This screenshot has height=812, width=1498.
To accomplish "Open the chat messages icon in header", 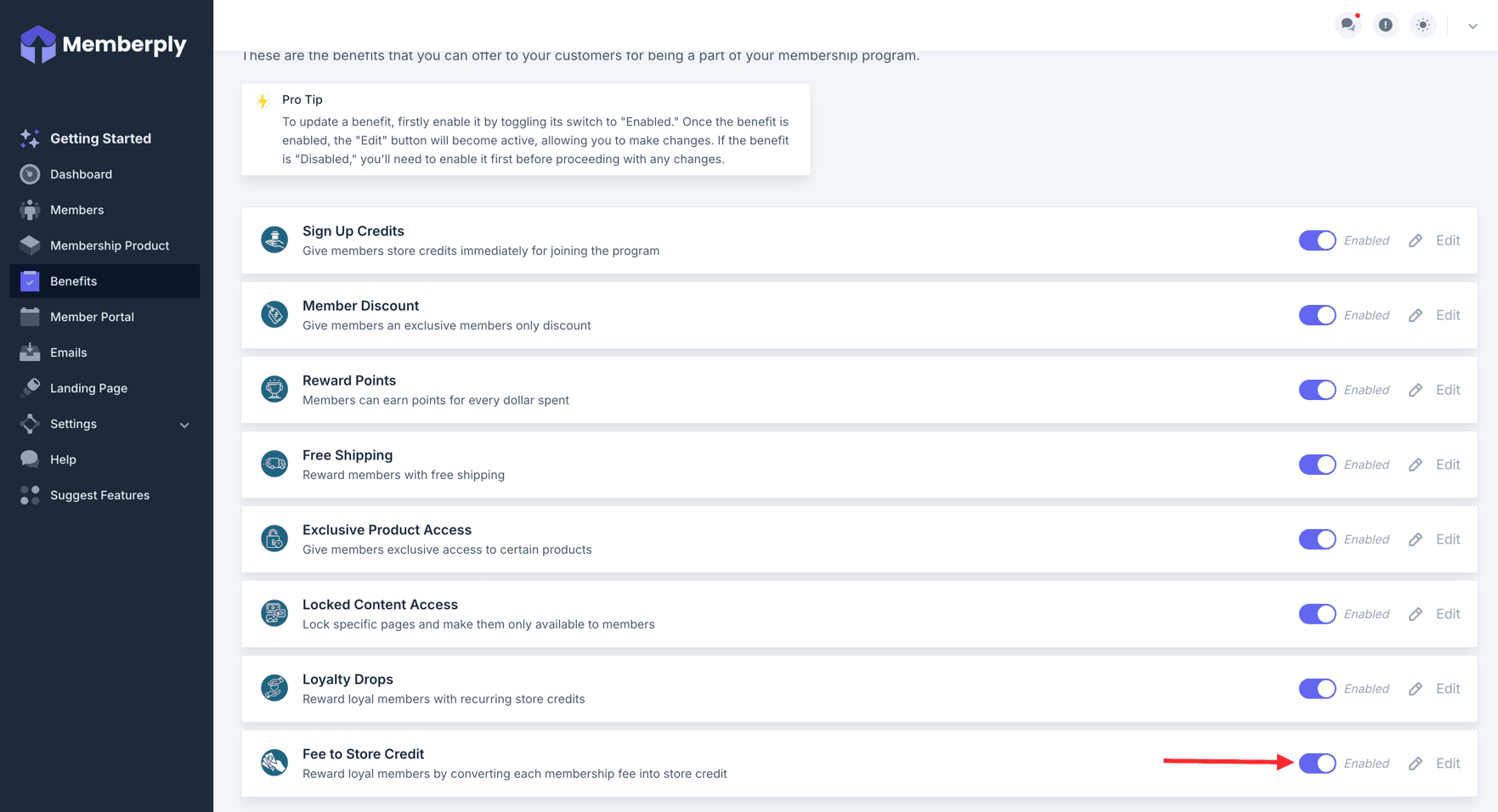I will (x=1348, y=25).
